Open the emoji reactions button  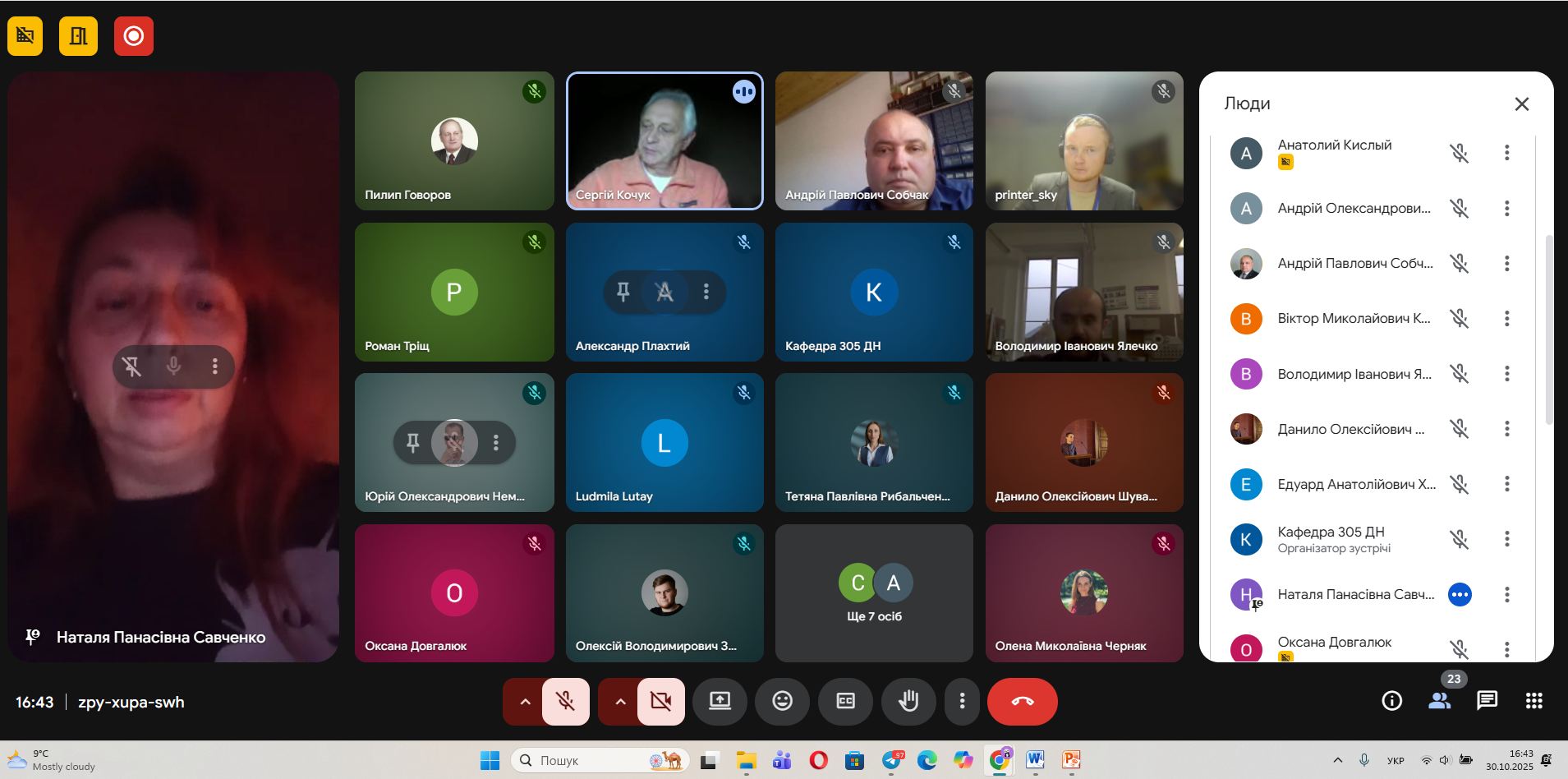[x=782, y=701]
